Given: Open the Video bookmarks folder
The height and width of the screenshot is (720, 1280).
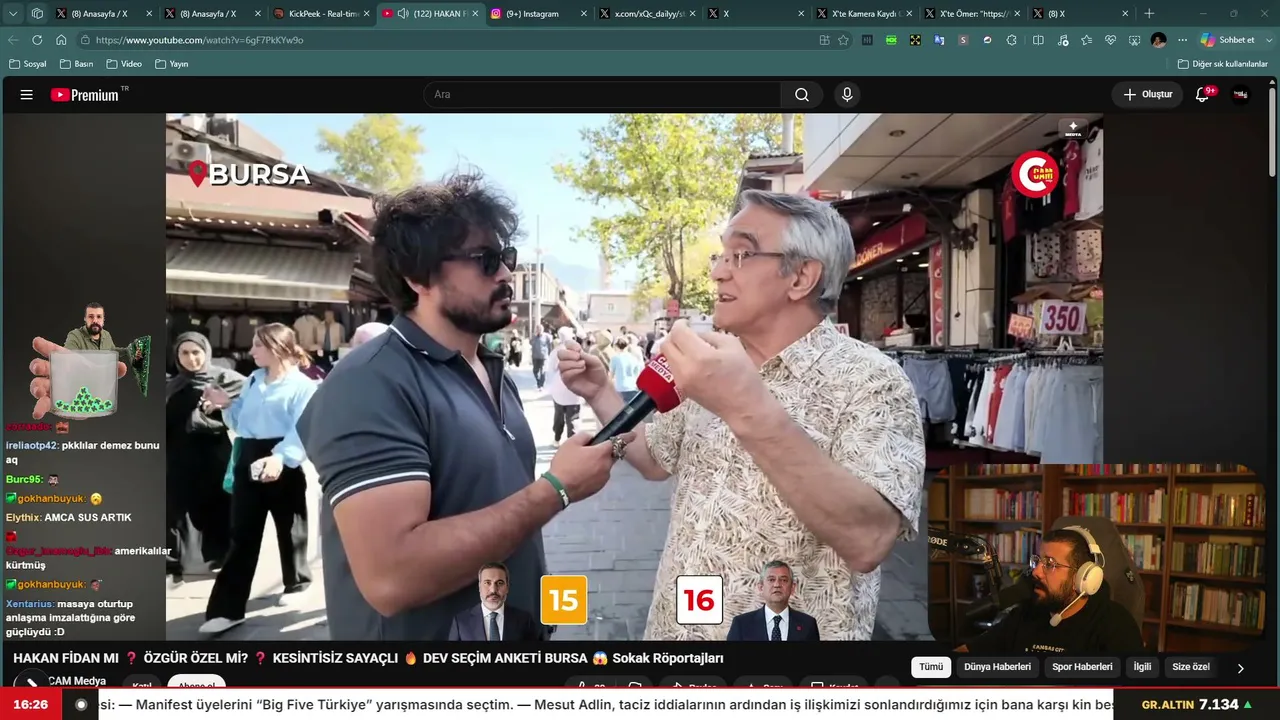Looking at the screenshot, I should [x=125, y=64].
